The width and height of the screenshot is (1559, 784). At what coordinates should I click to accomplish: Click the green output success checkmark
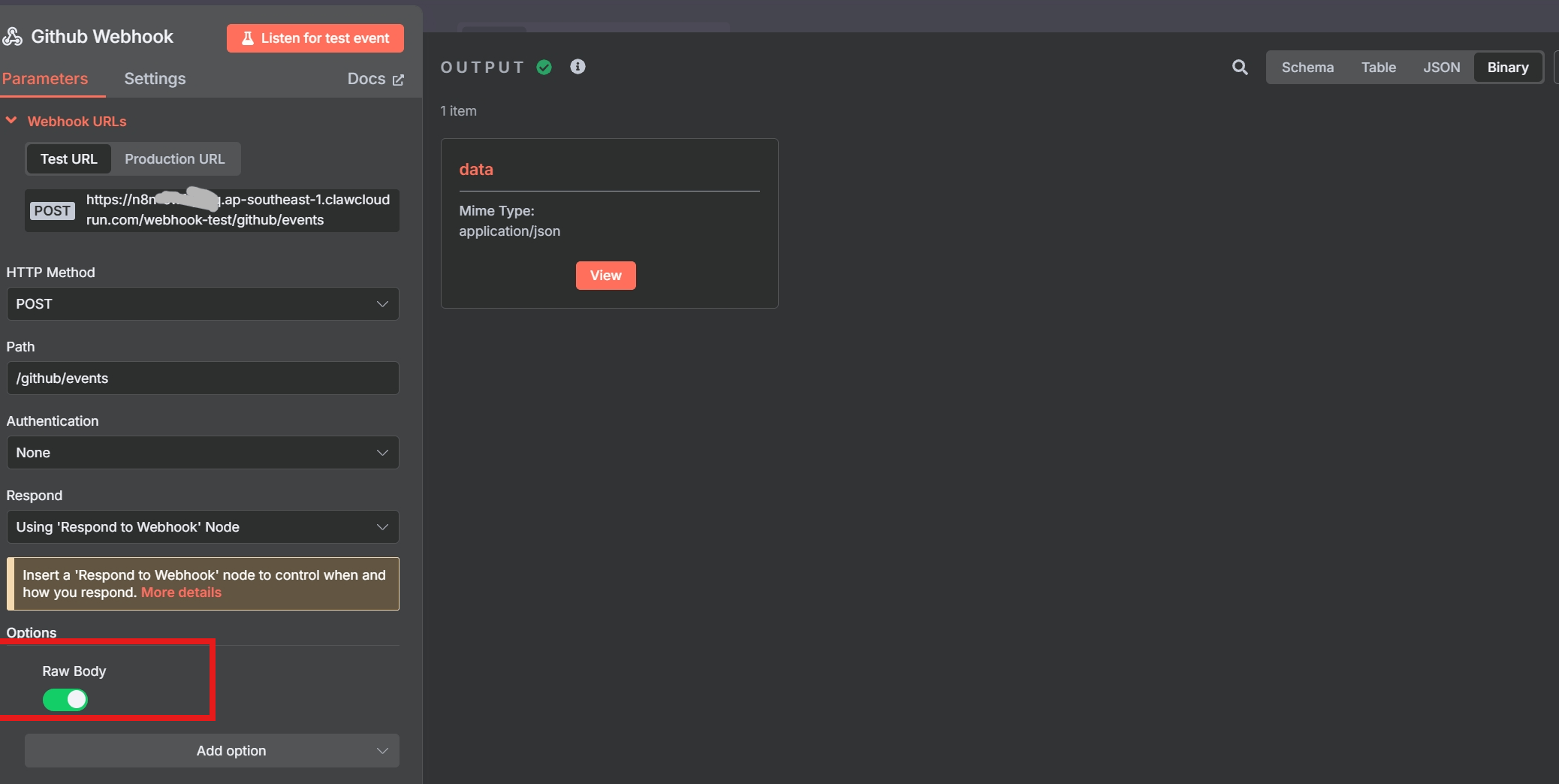(544, 68)
